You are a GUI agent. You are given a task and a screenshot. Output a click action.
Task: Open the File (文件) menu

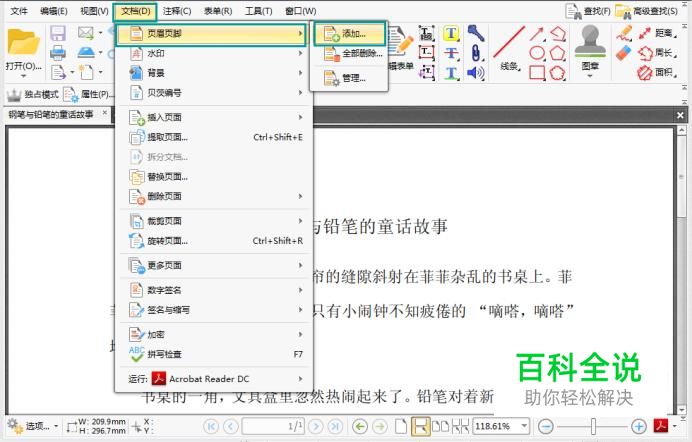(19, 11)
